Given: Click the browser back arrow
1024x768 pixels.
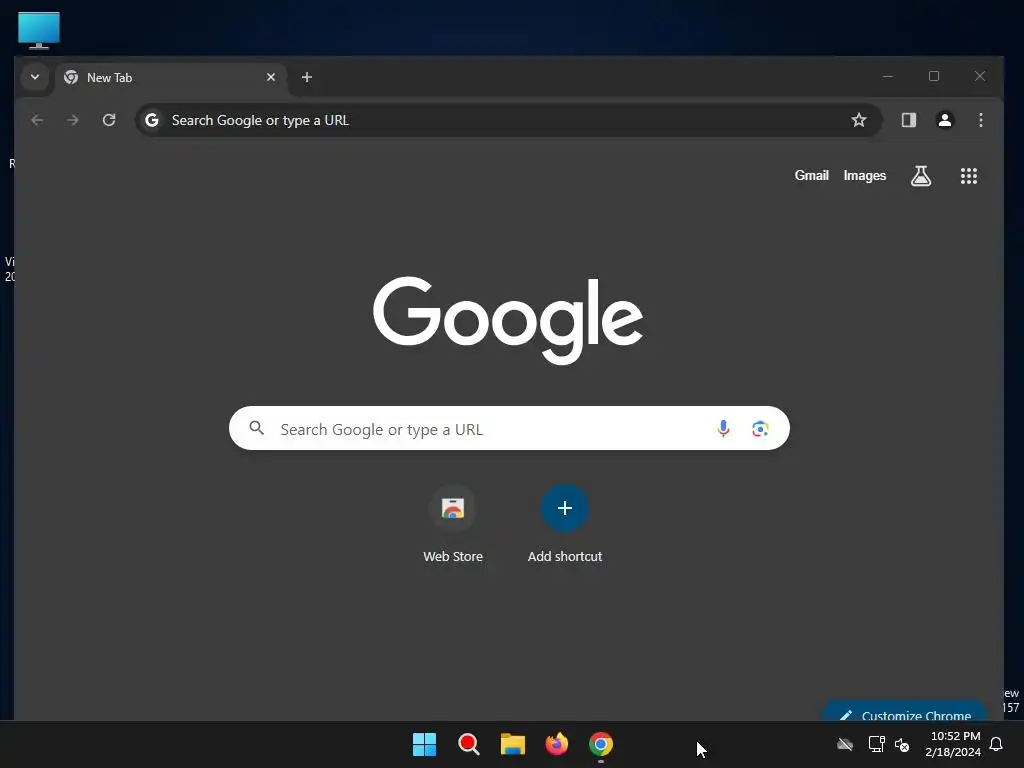Looking at the screenshot, I should coord(37,120).
